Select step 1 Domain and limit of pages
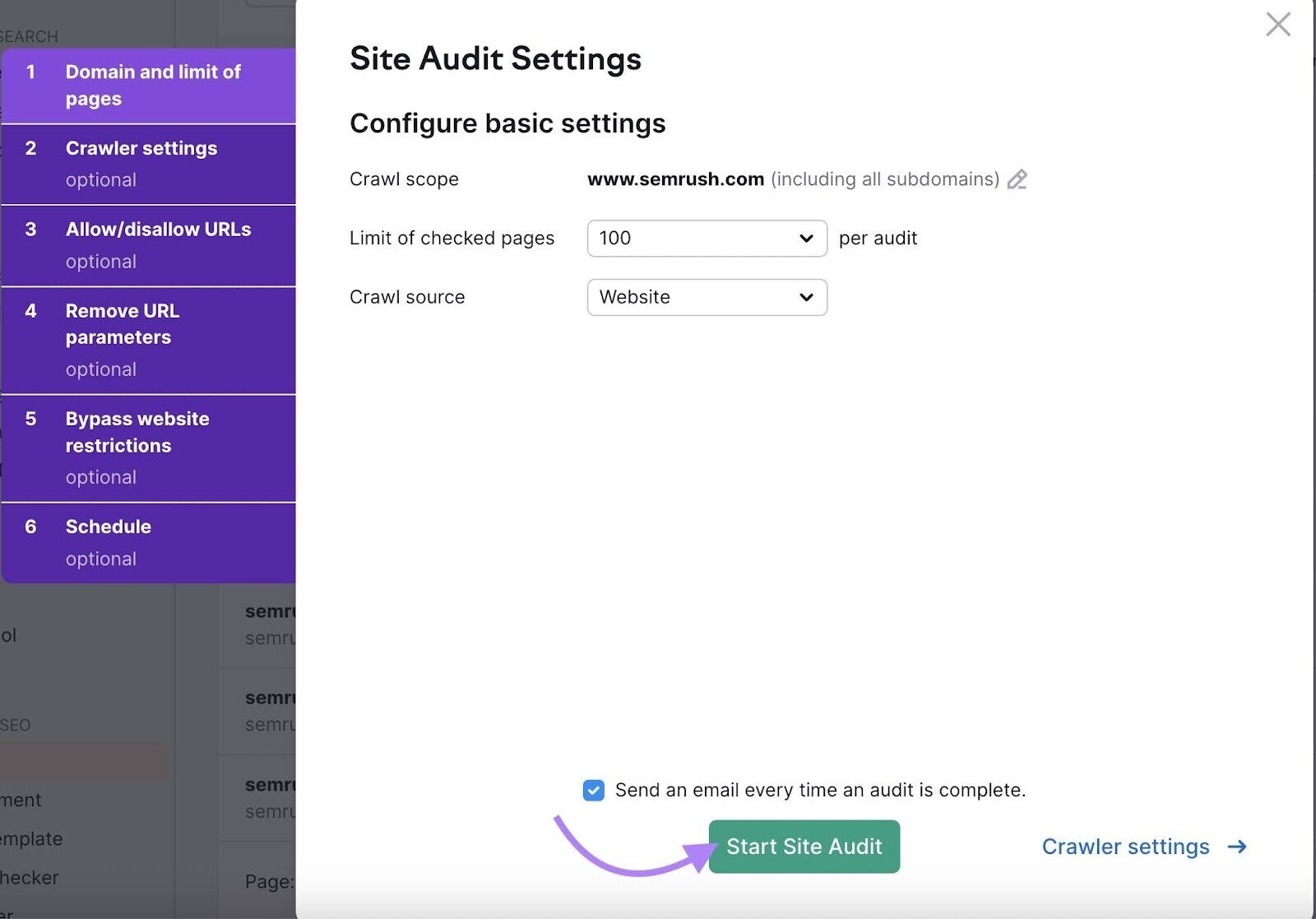The height and width of the screenshot is (919, 1316). click(148, 86)
